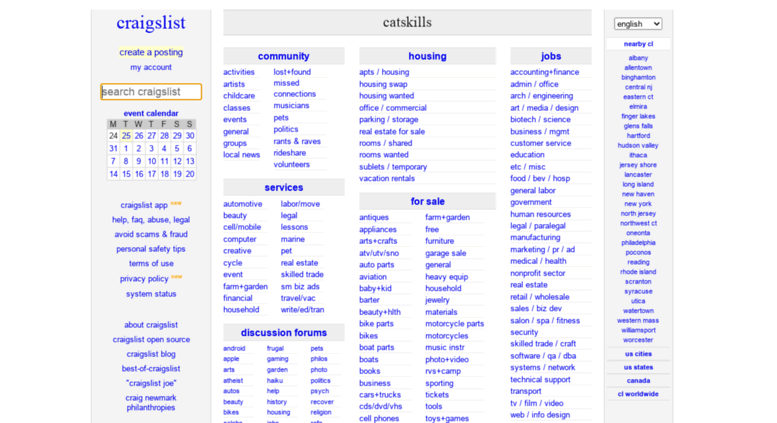Open system status link
Screen dimensions: 777x423
pyautogui.click(x=151, y=294)
